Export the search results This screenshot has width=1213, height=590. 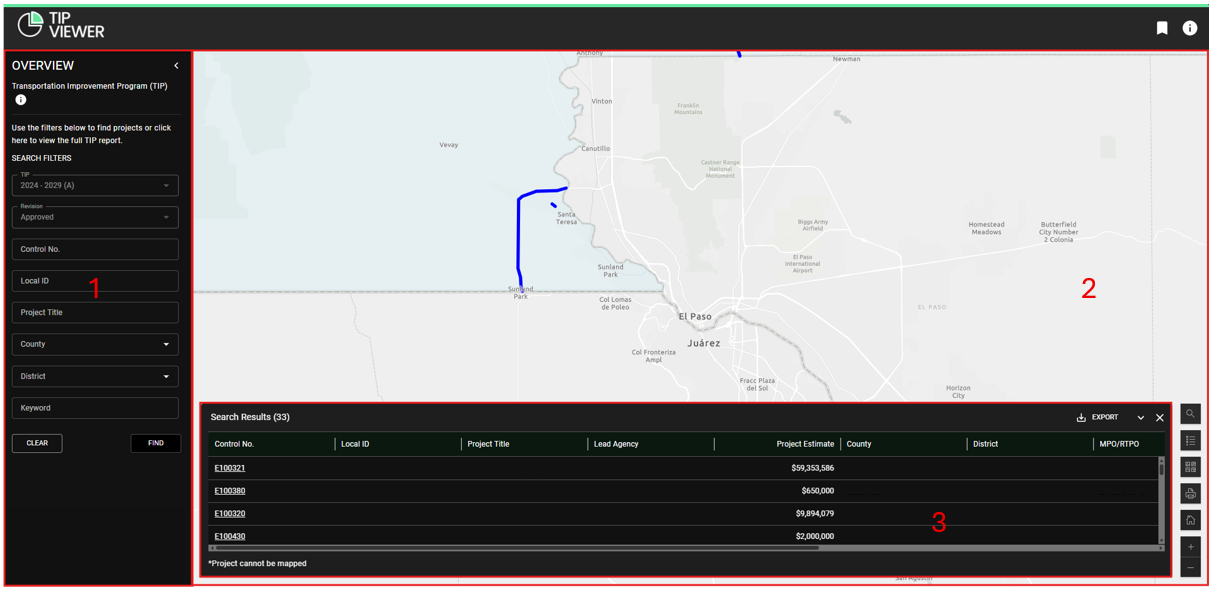point(1097,418)
